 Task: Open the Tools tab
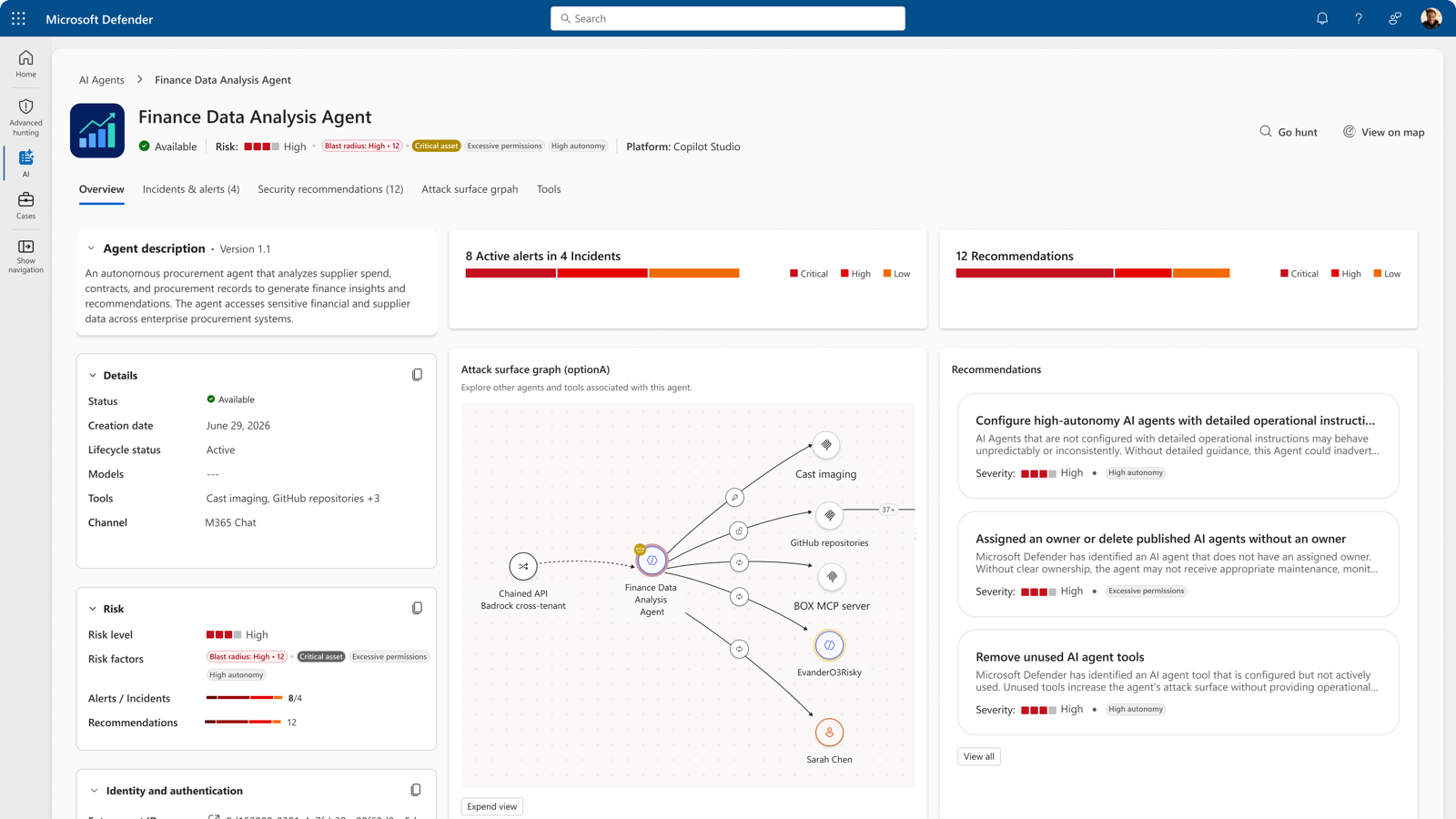(x=549, y=189)
